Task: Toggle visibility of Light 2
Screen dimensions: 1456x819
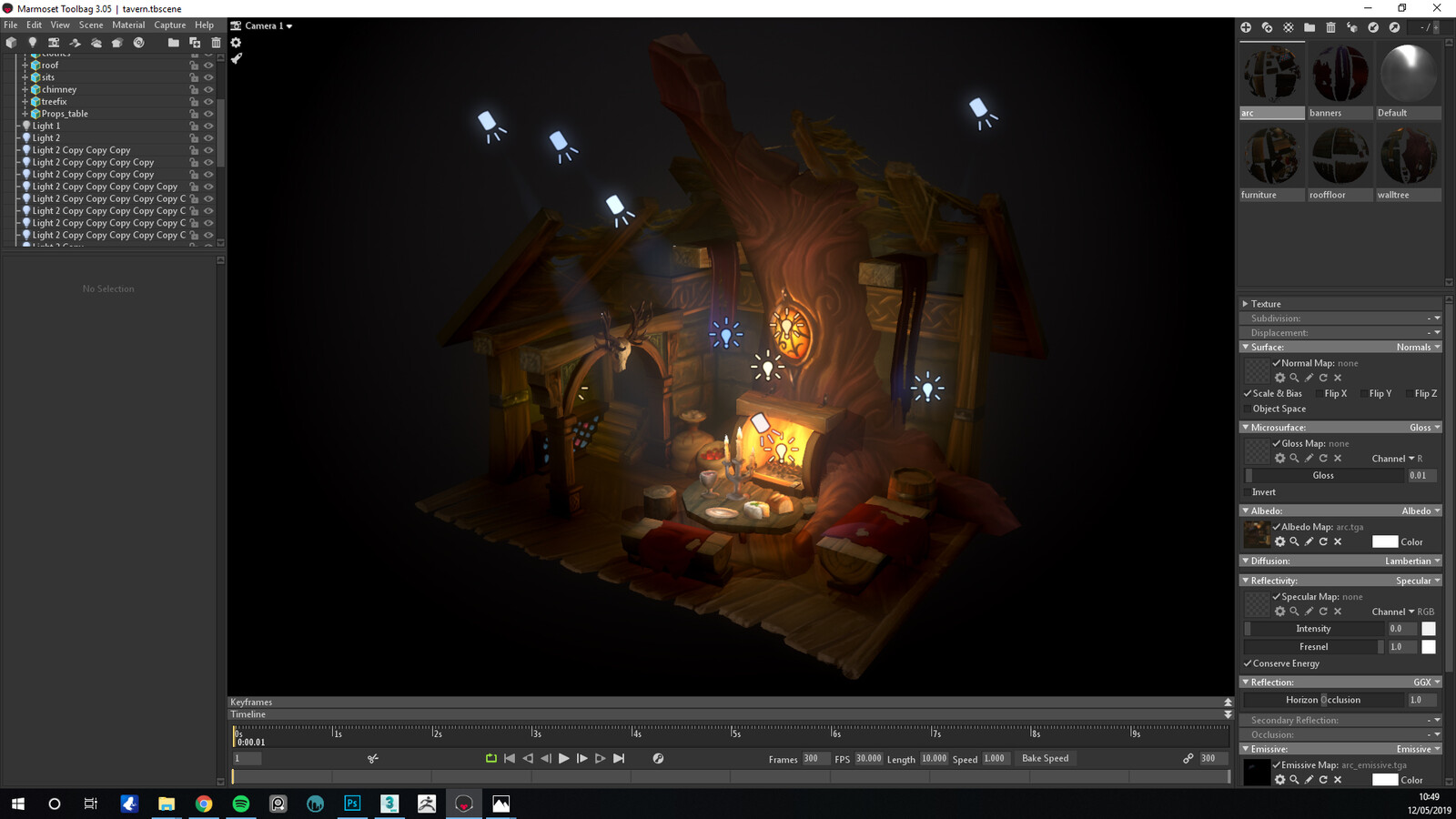Action: pos(208,138)
